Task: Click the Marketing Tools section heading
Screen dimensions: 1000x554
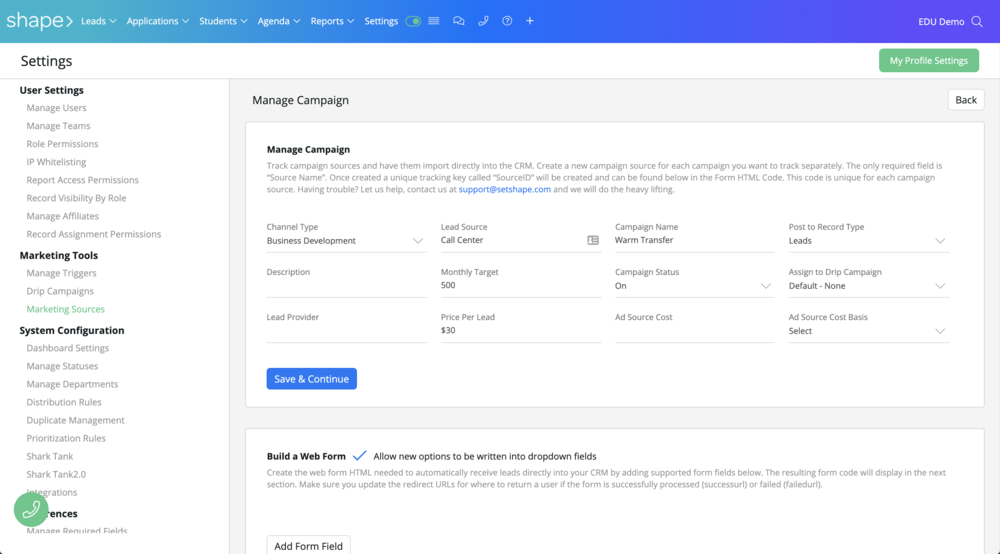Action: click(59, 255)
